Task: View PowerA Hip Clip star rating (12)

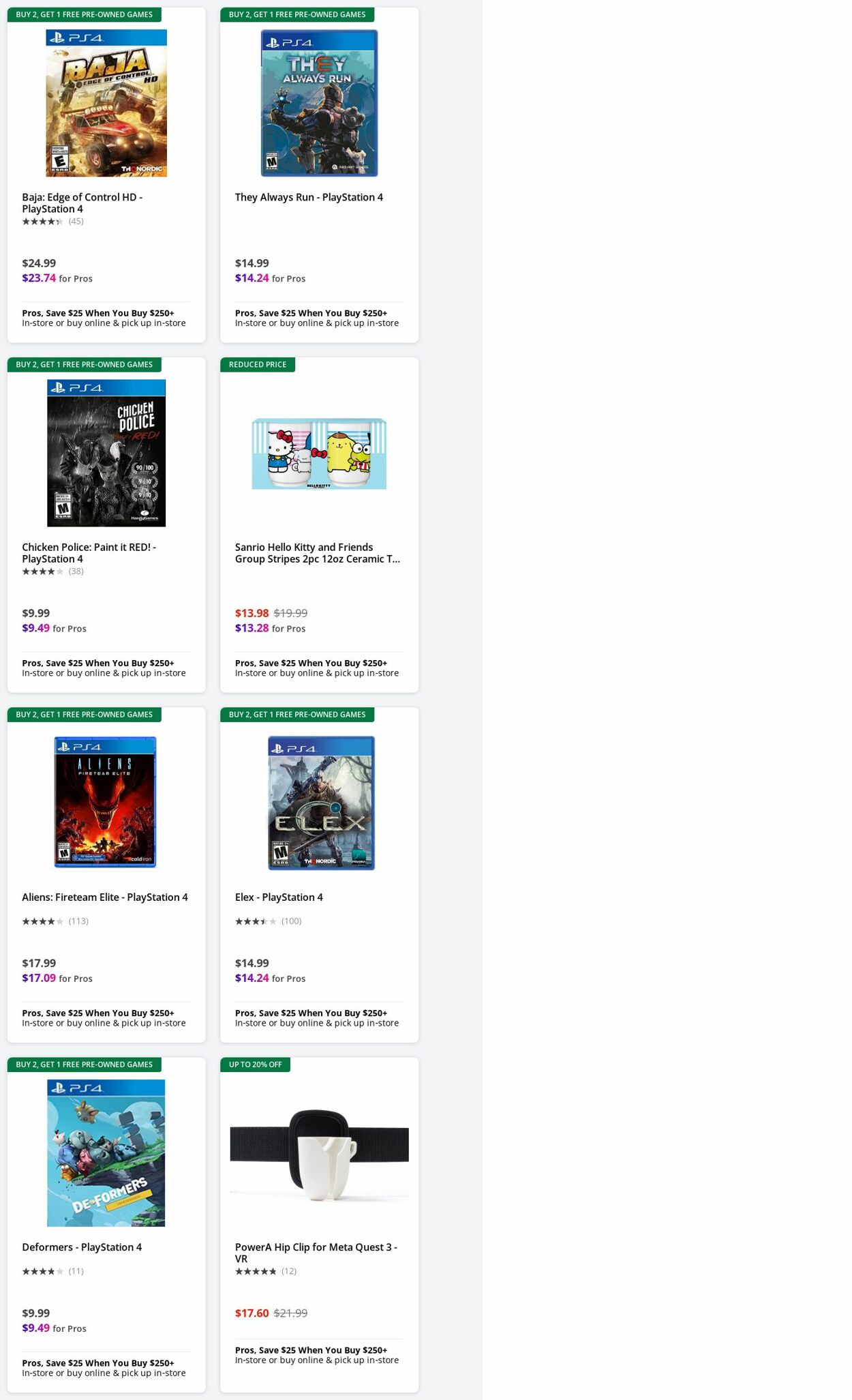Action: (266, 1271)
